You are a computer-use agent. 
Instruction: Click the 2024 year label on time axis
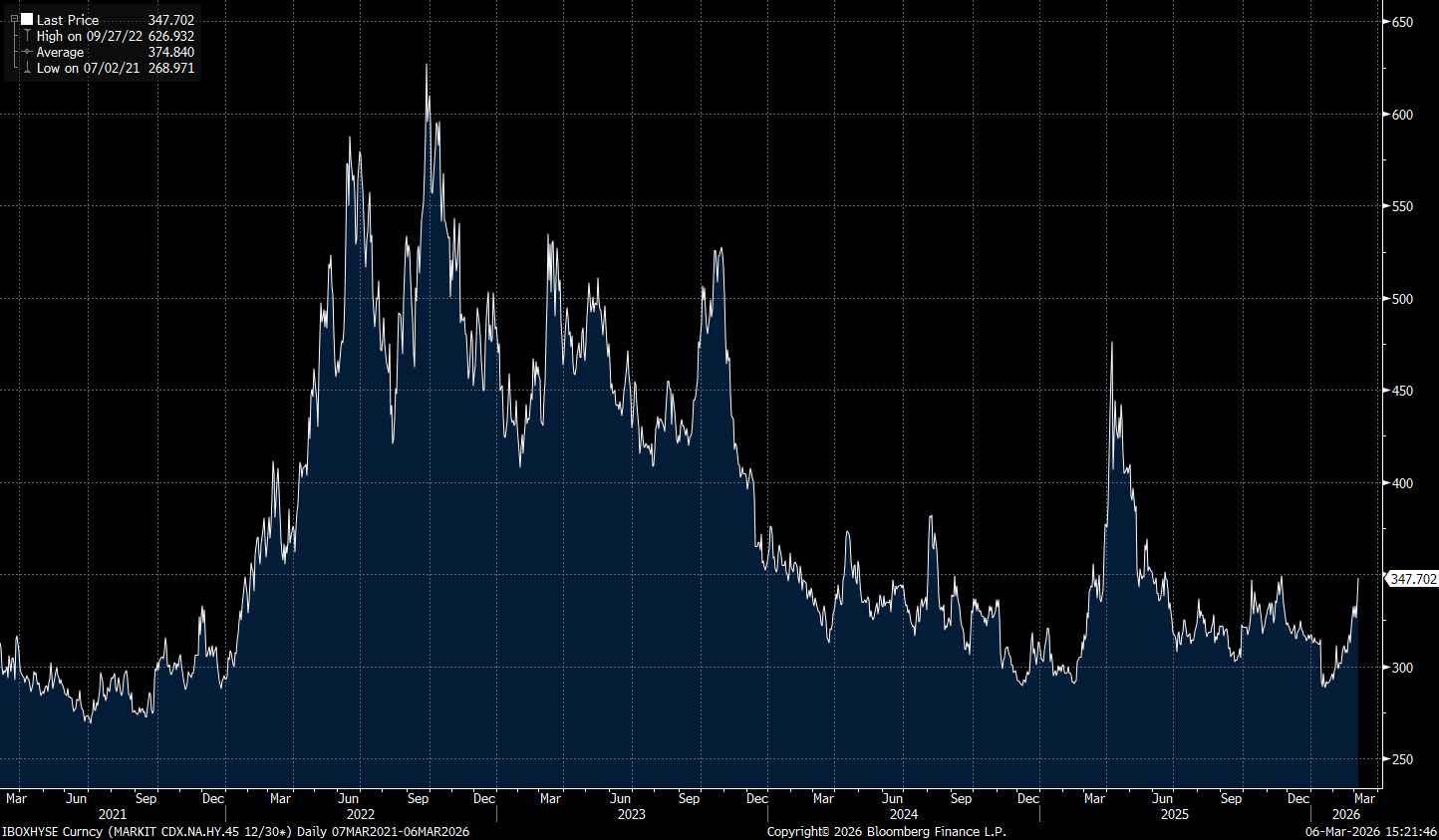[903, 814]
